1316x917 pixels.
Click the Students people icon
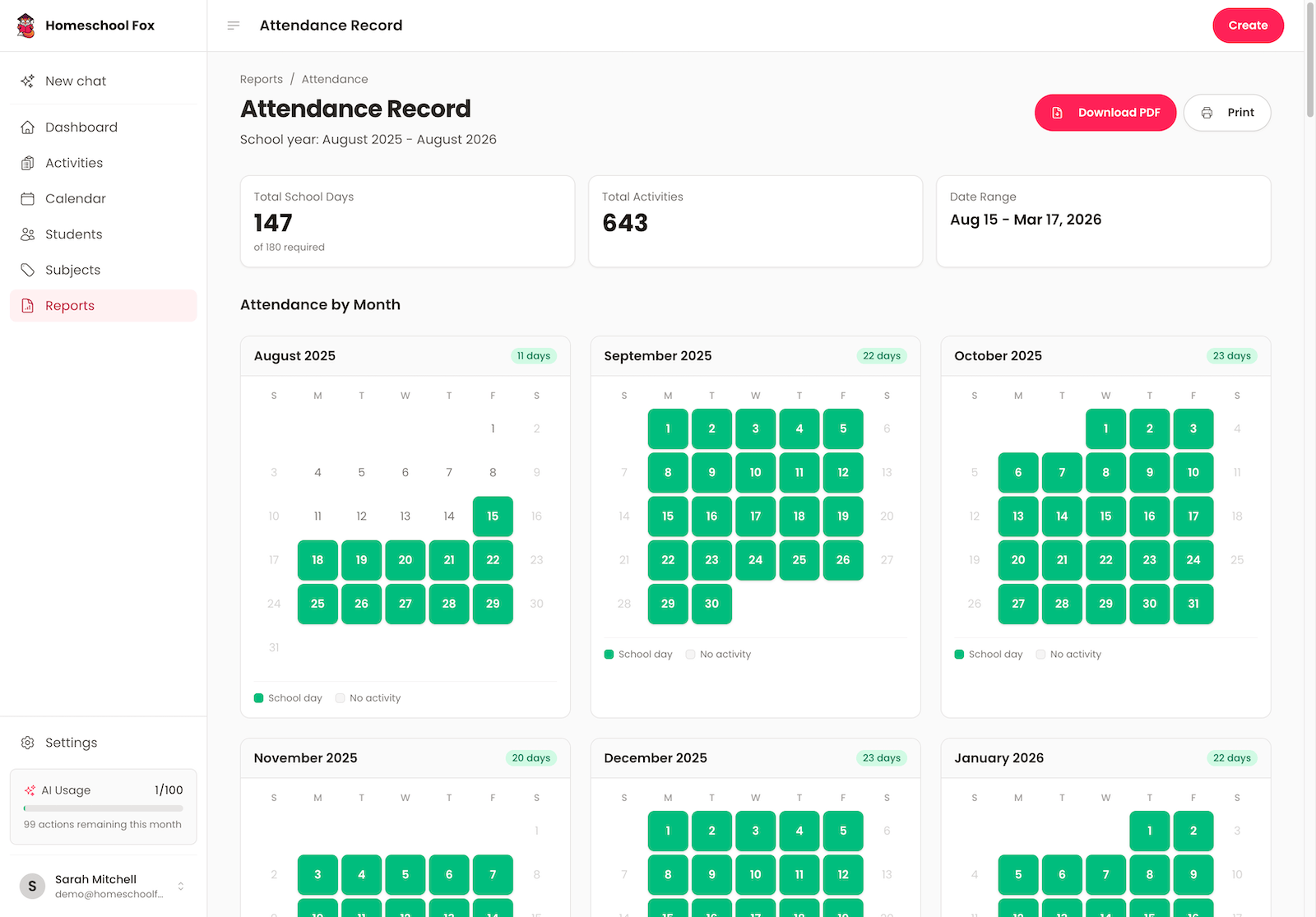pos(28,234)
